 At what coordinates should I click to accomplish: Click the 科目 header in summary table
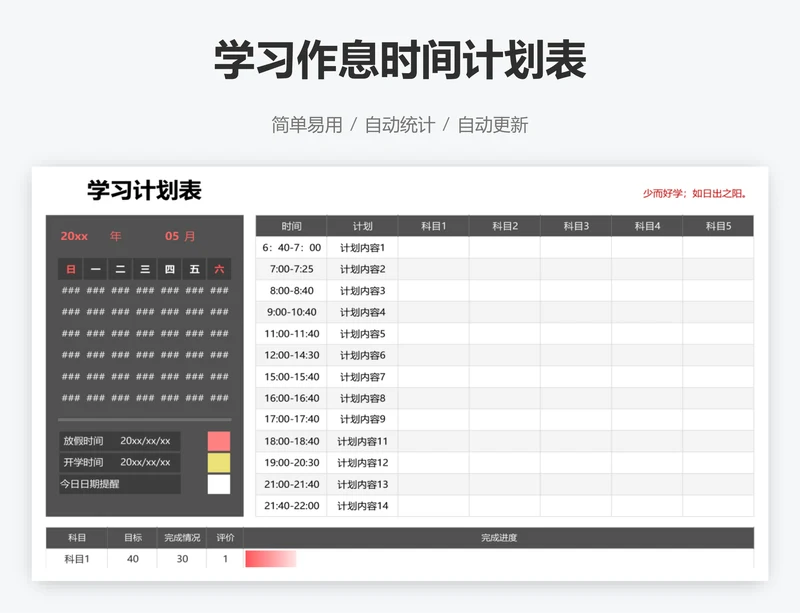click(x=77, y=537)
